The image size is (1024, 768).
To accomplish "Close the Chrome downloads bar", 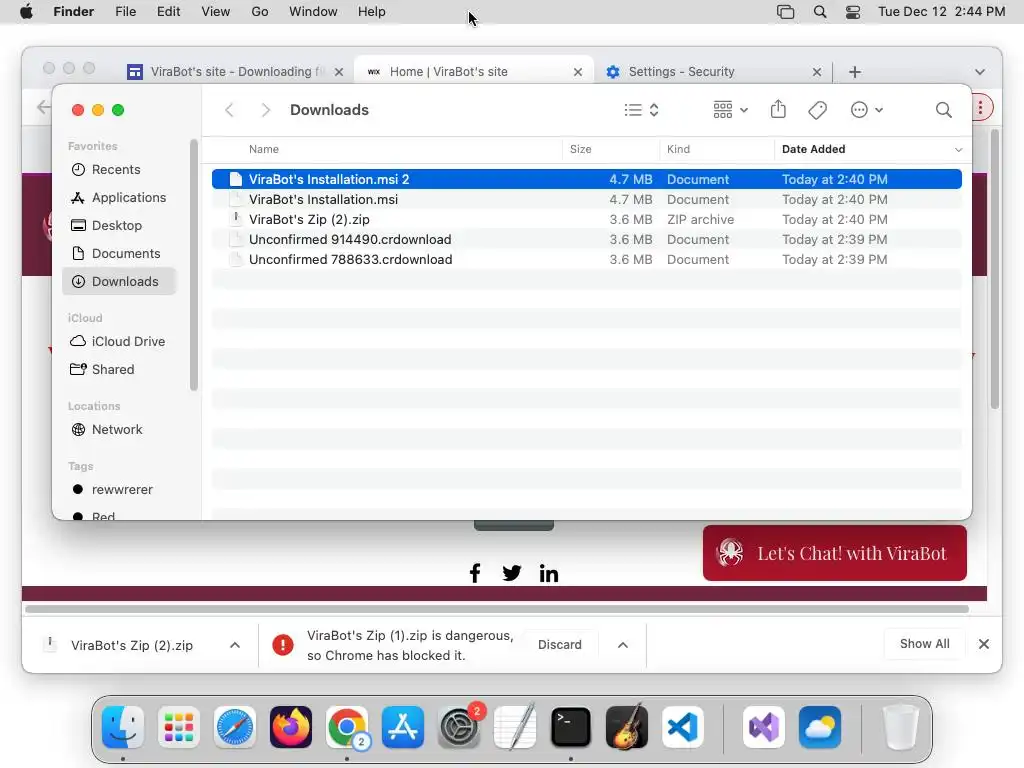I will (984, 644).
